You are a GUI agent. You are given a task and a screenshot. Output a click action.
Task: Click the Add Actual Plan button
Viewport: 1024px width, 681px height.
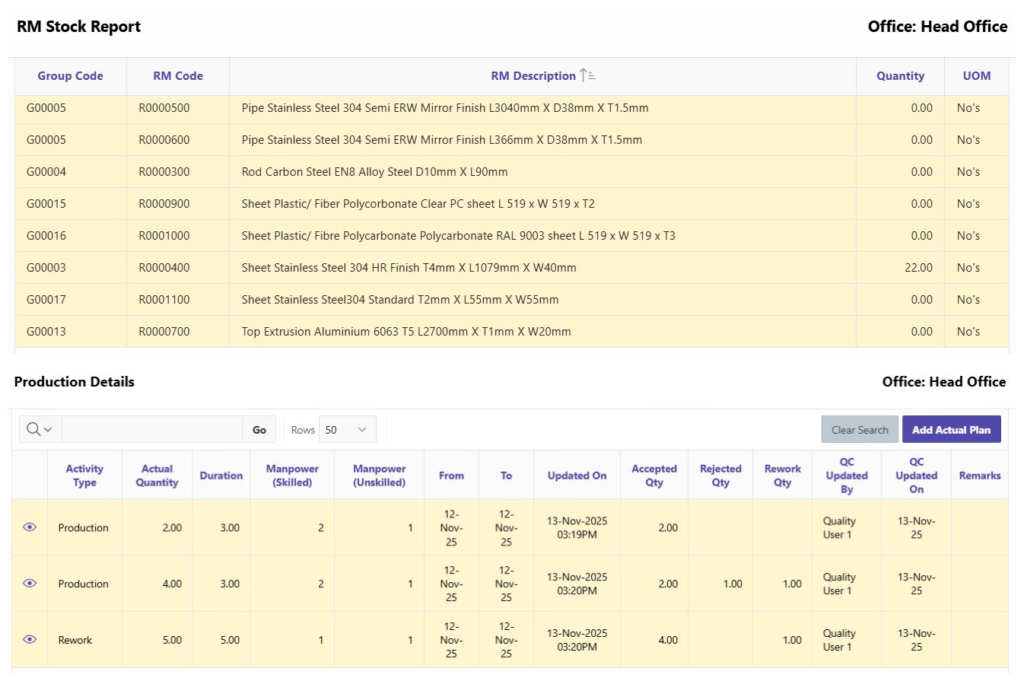950,430
